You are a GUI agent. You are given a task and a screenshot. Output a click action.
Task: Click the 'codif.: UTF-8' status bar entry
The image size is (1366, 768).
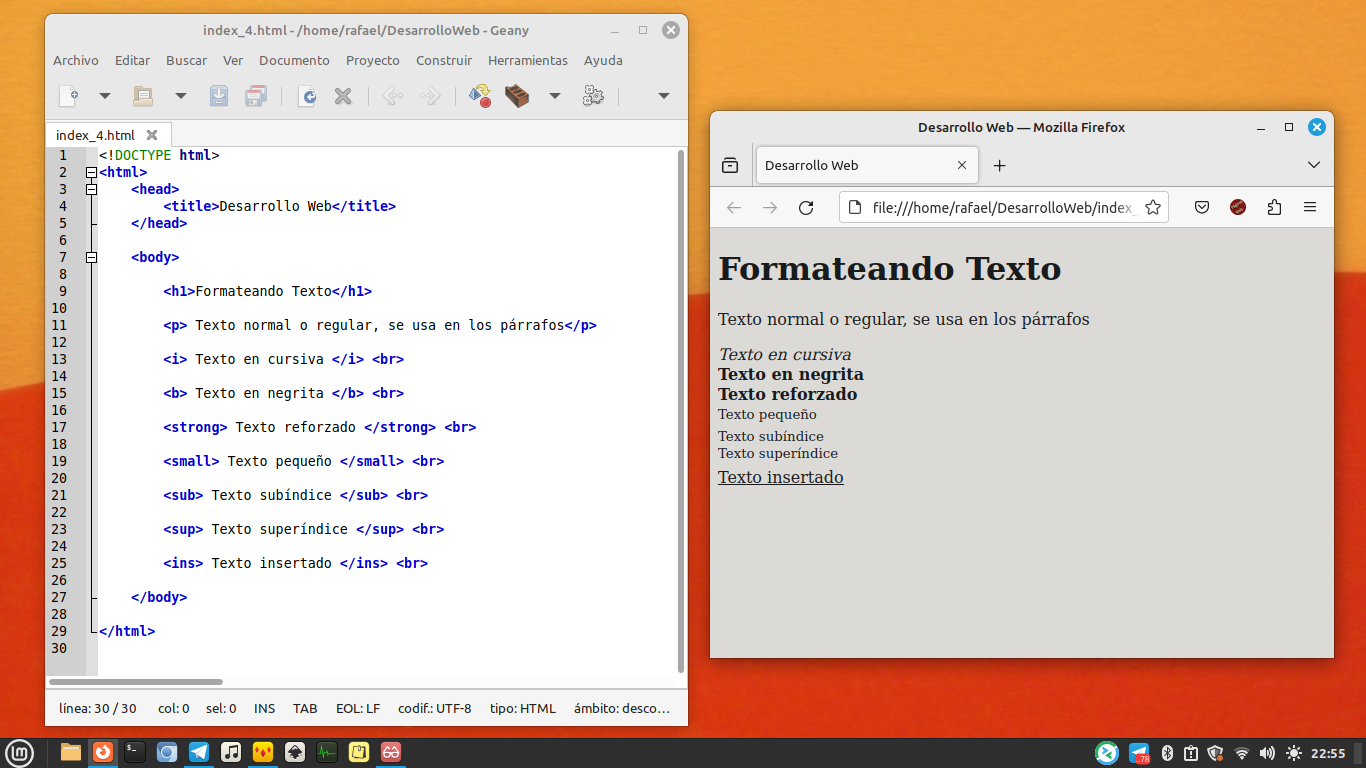click(434, 708)
